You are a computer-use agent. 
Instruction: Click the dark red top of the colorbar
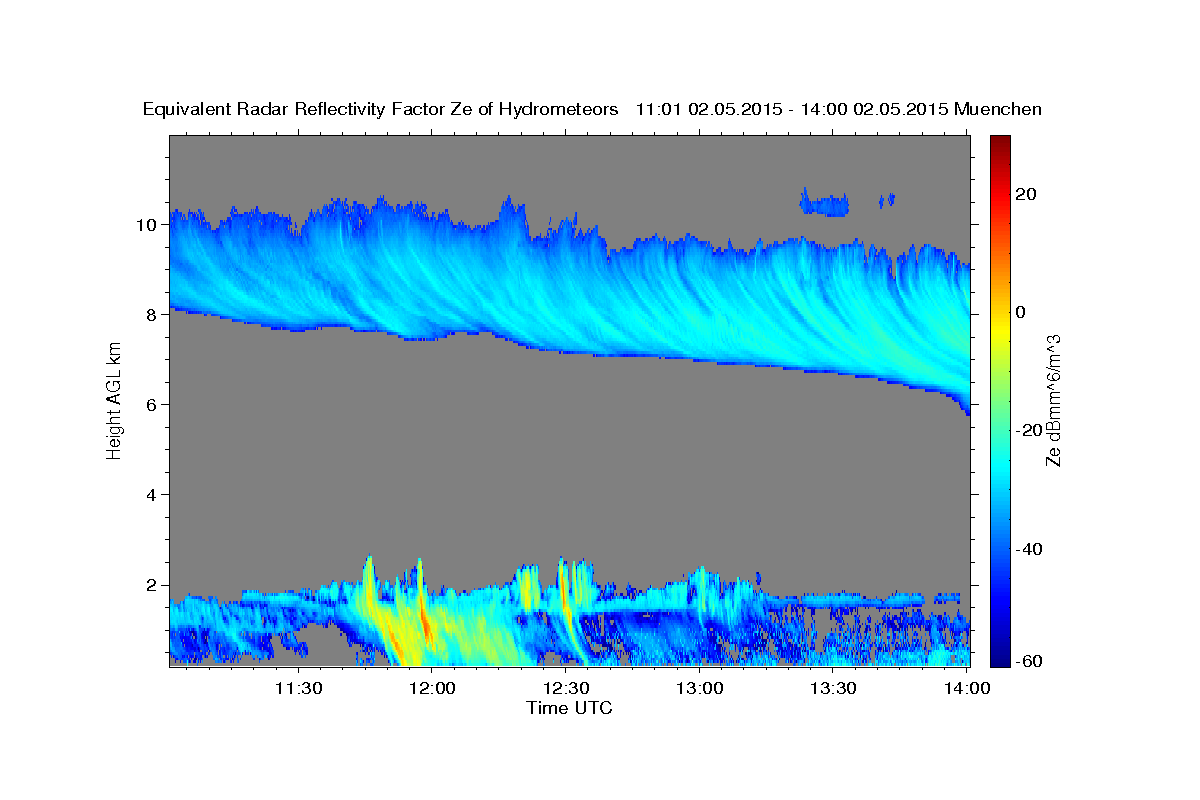pos(999,143)
